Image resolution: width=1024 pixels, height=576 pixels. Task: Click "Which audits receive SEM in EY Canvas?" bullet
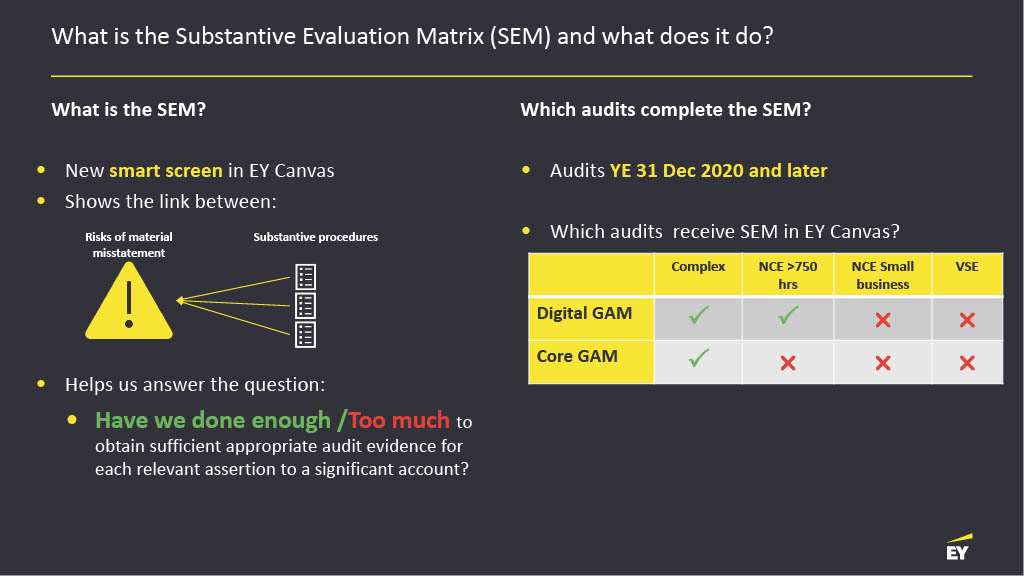[725, 231]
